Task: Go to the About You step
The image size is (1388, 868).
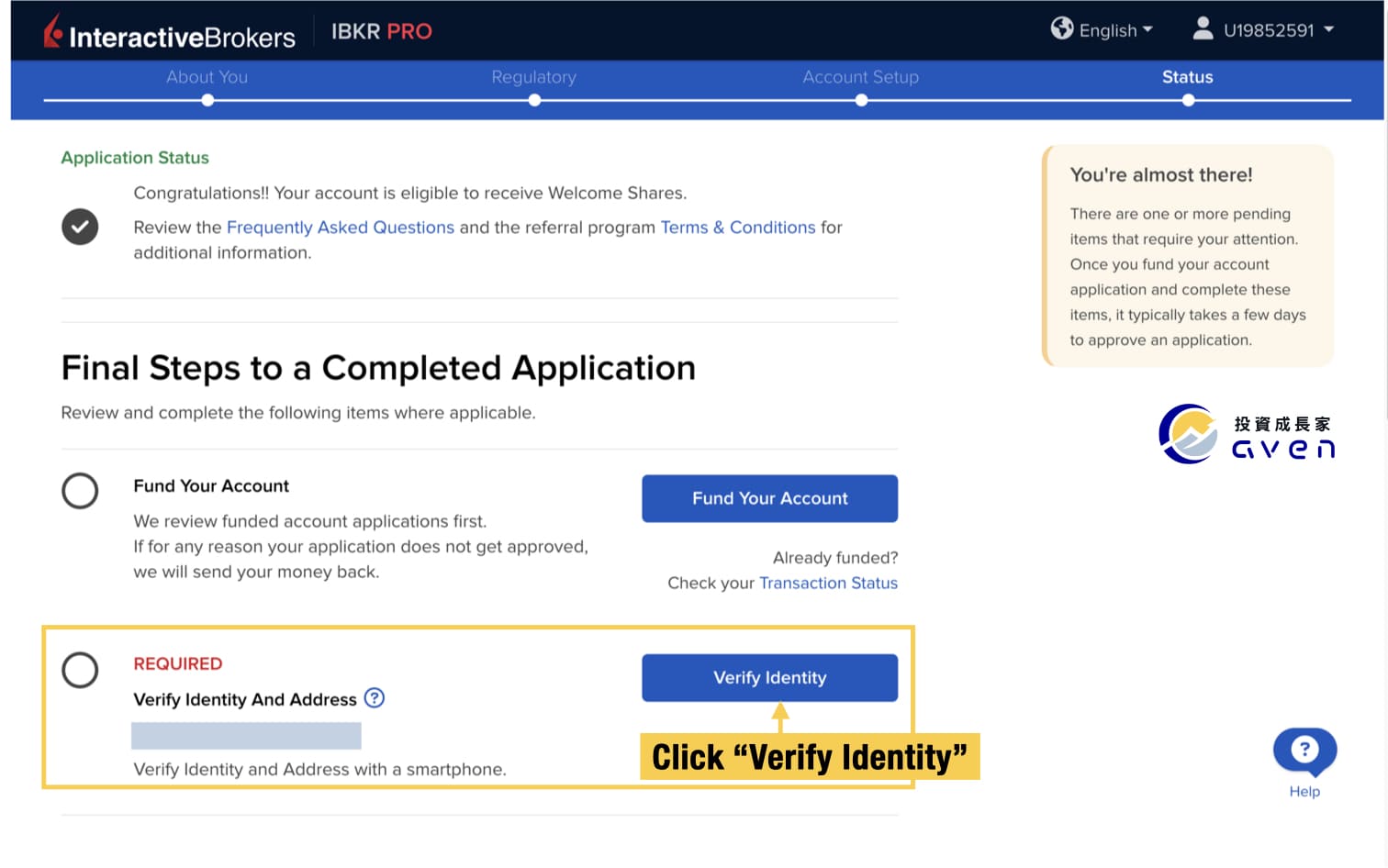Action: 207,78
